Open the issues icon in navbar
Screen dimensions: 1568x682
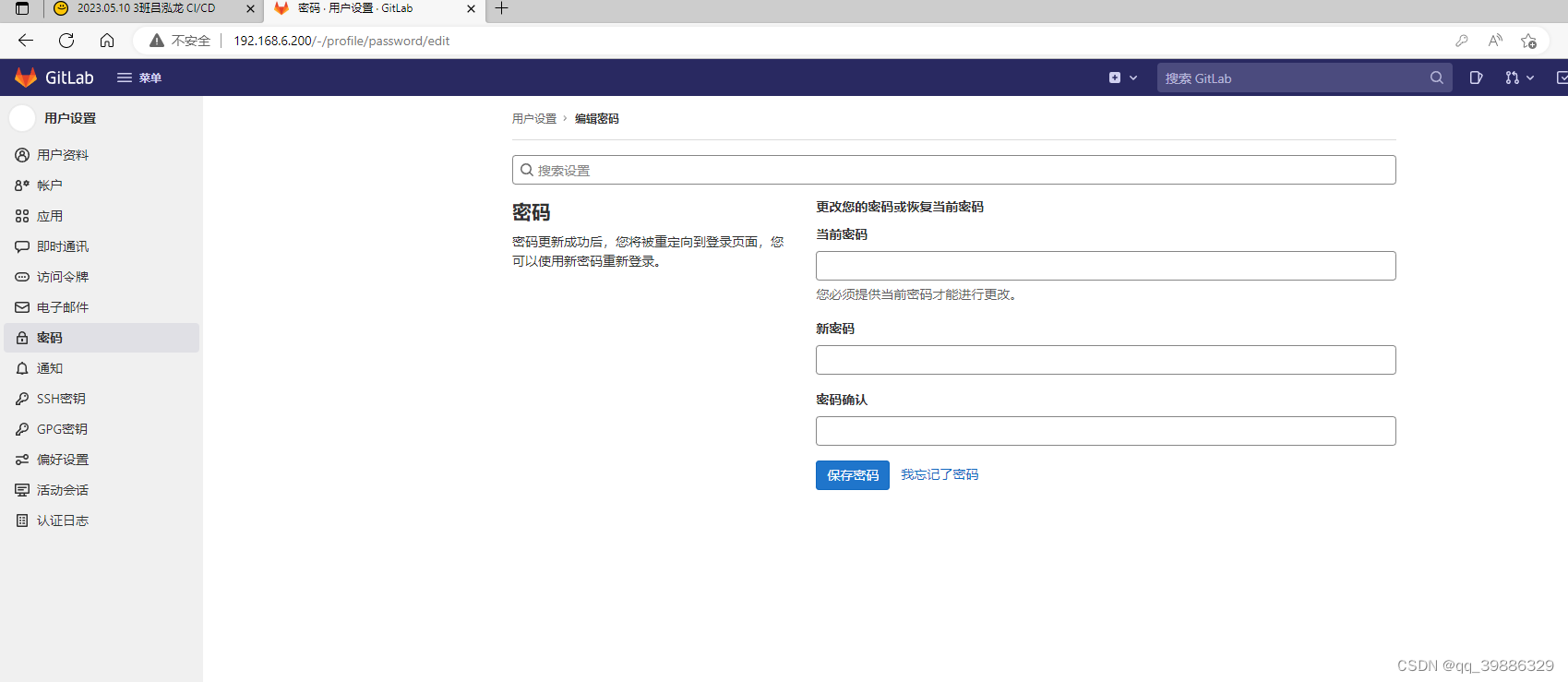1476,78
